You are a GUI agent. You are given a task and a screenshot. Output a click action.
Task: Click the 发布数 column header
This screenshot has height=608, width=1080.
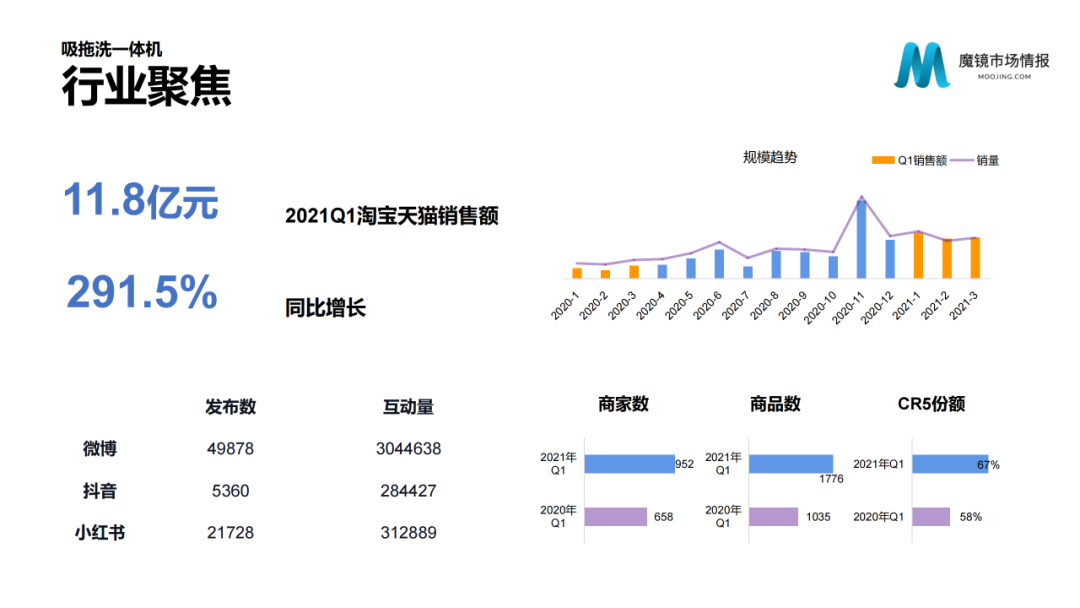[230, 407]
